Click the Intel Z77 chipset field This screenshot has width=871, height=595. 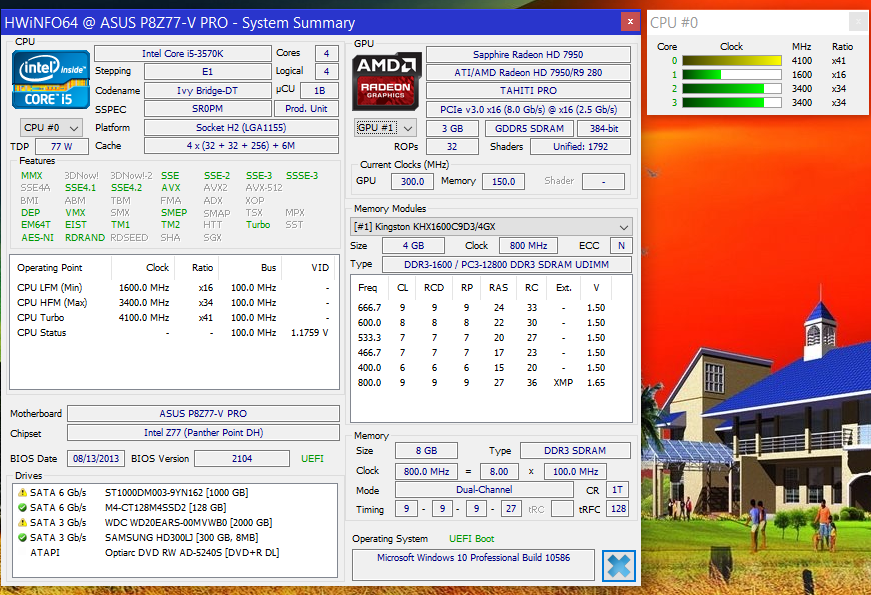203,433
